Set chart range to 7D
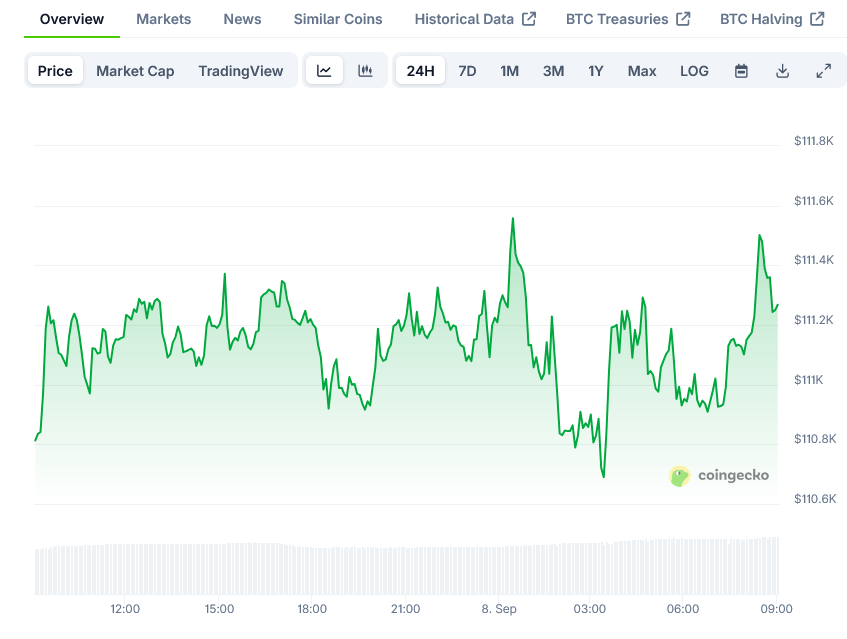847x639 pixels. 467,71
